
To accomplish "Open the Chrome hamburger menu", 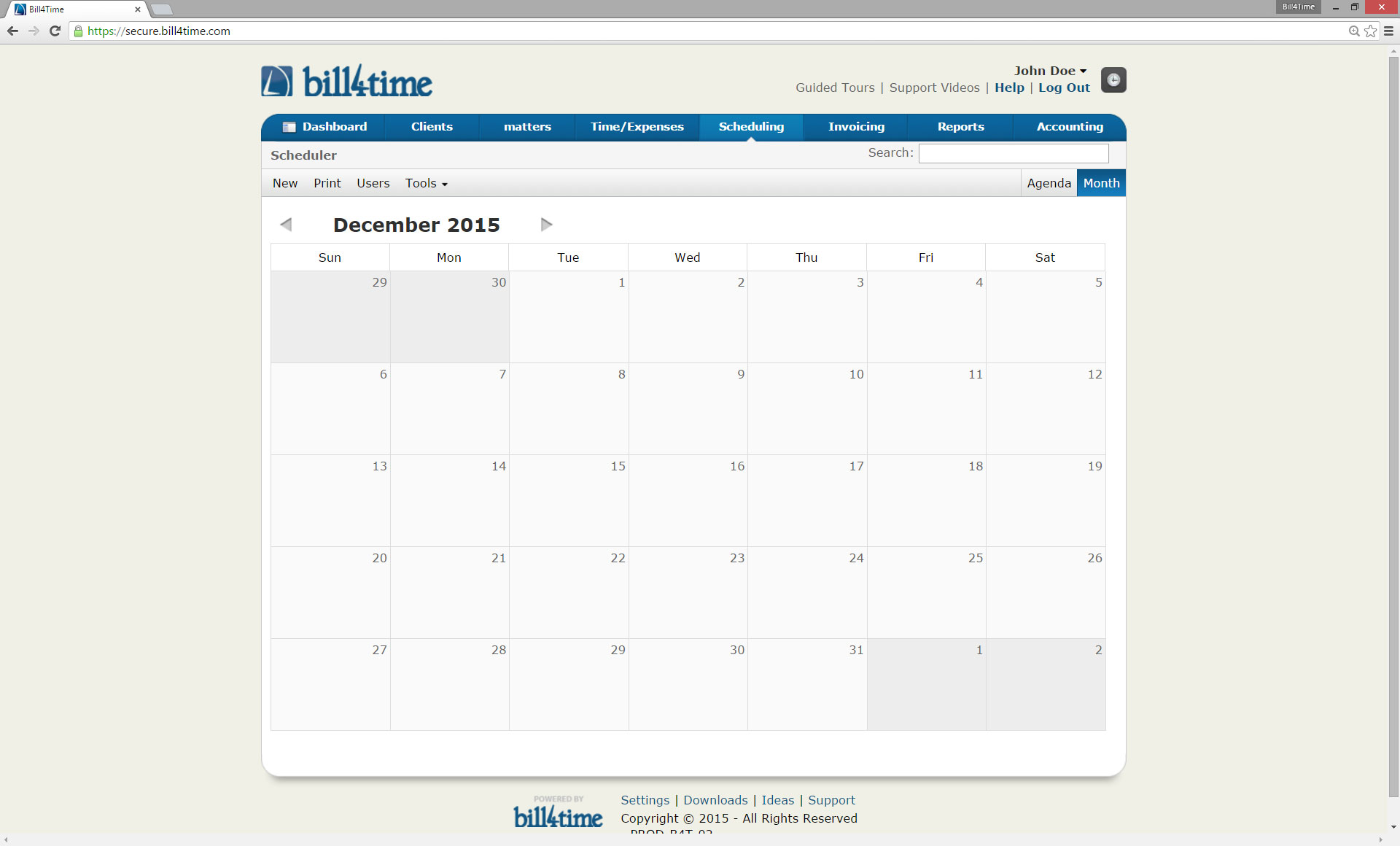I will coord(1388,31).
